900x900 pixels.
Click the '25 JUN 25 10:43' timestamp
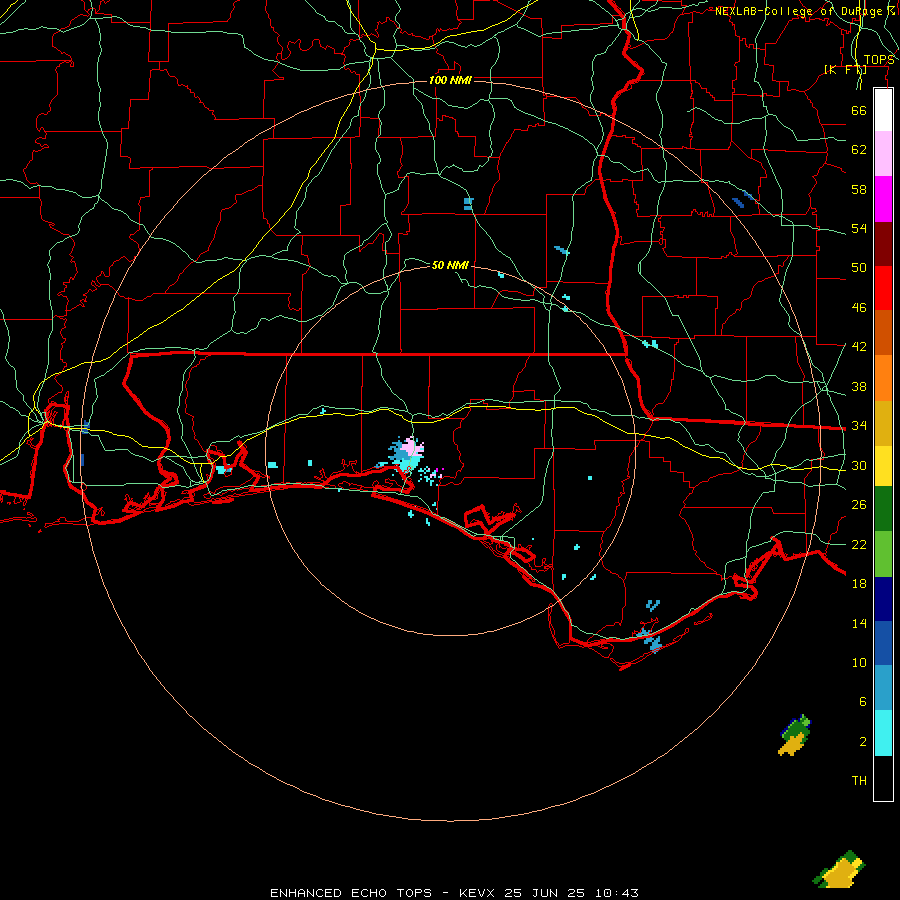571,893
